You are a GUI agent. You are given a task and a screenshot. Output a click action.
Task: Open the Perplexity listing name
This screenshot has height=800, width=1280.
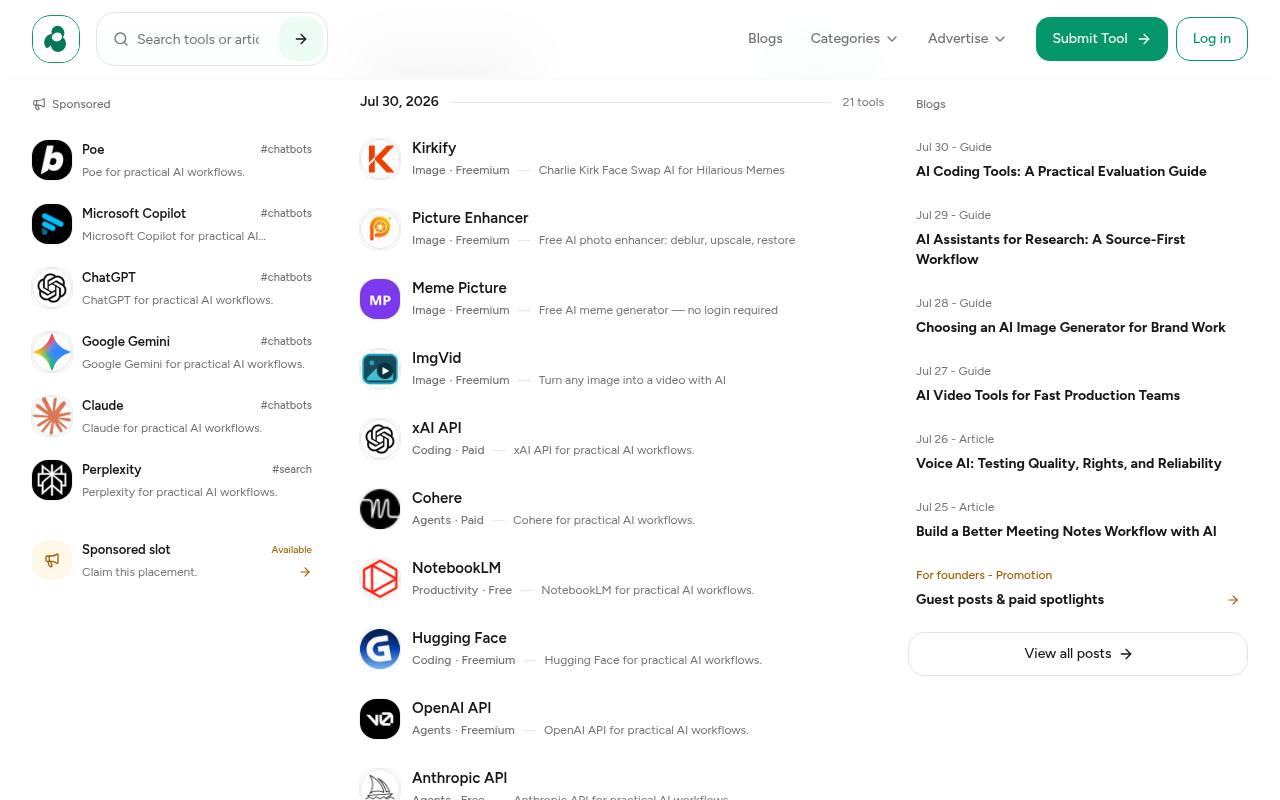point(112,469)
